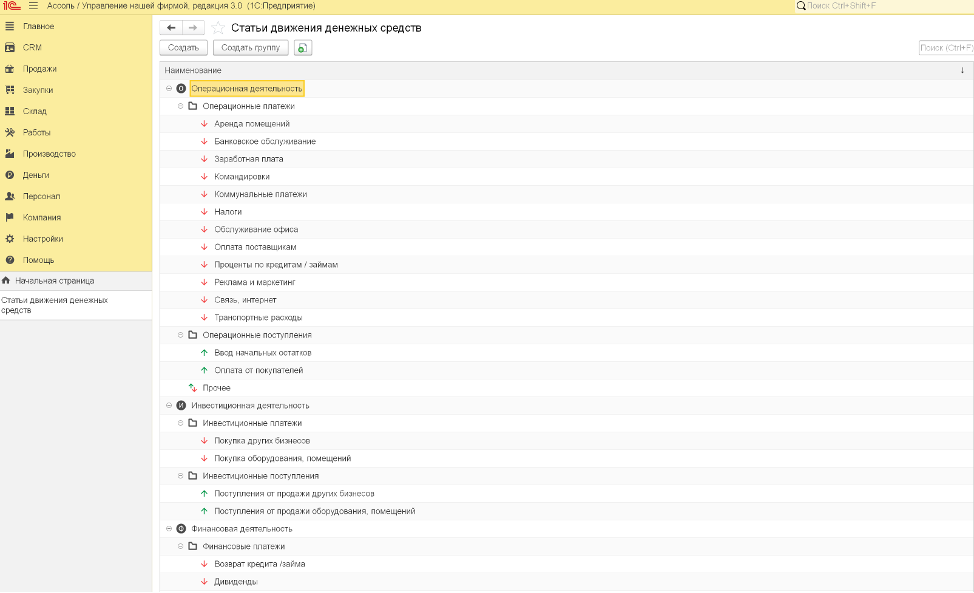Open the Склад section in the sidebar
974x593 pixels.
click(35, 111)
